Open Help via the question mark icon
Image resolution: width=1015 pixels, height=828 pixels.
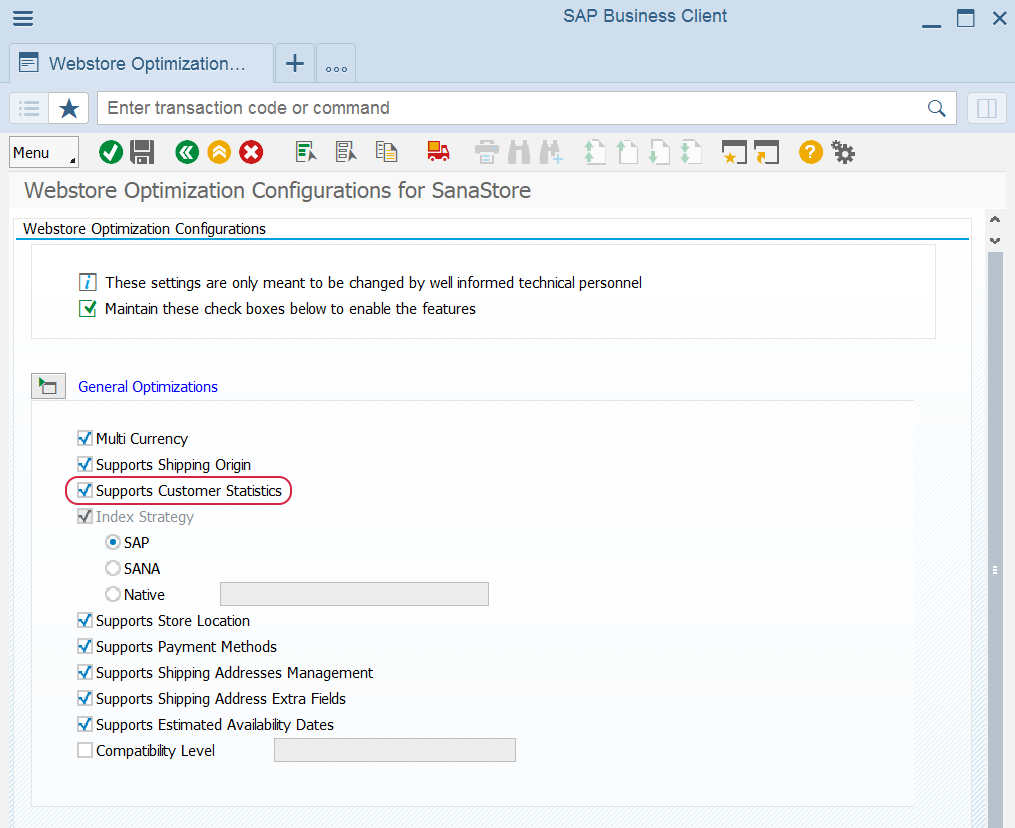(x=810, y=153)
